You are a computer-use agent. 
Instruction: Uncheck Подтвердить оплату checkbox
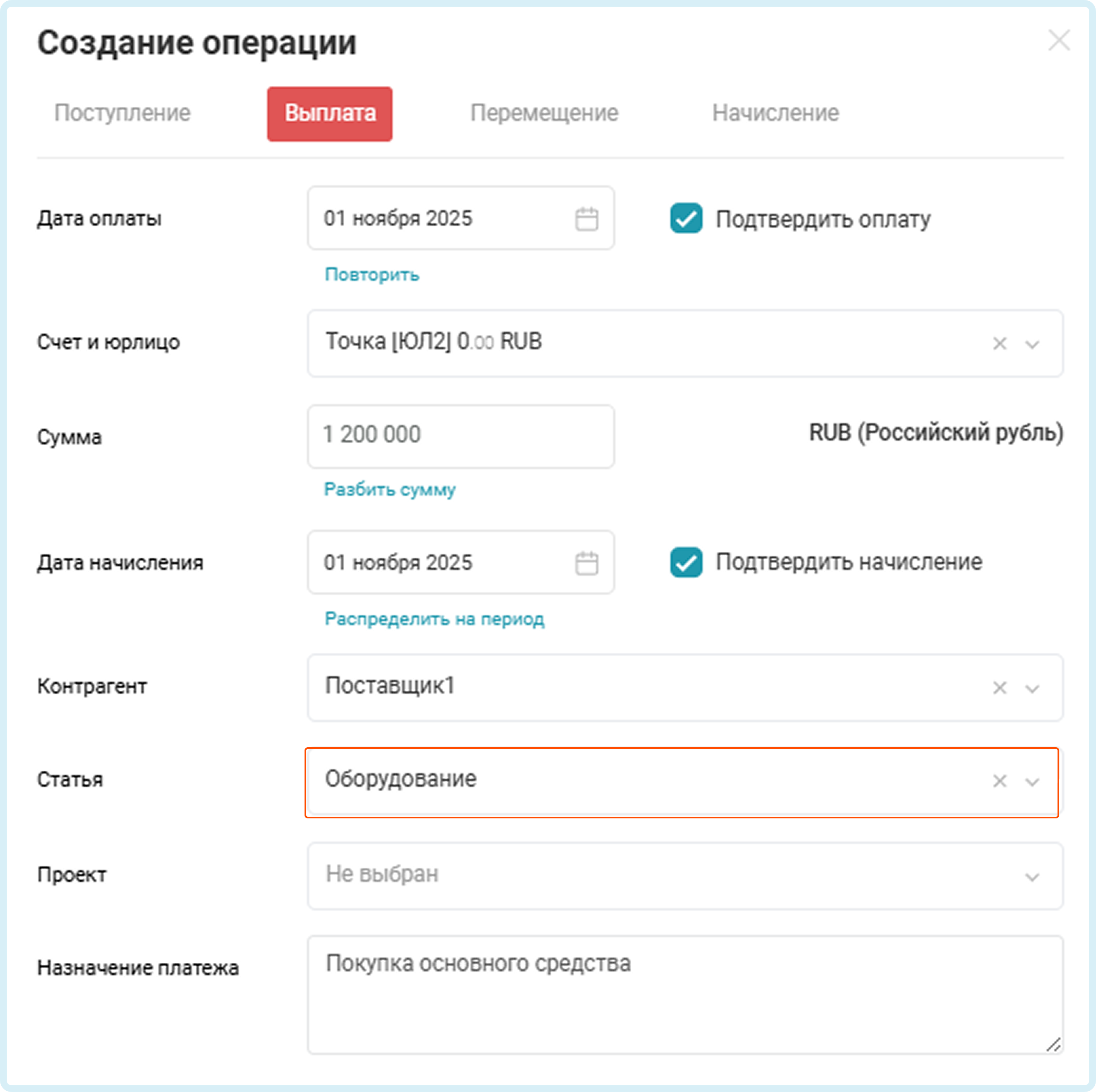[686, 219]
